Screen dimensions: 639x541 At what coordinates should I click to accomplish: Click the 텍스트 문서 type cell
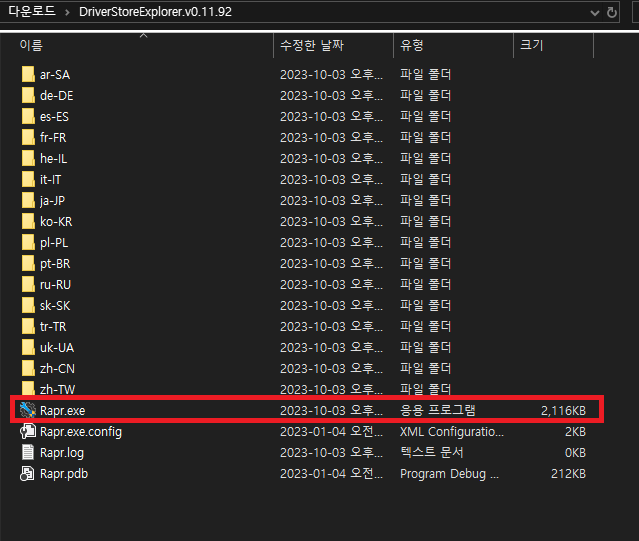(432, 453)
